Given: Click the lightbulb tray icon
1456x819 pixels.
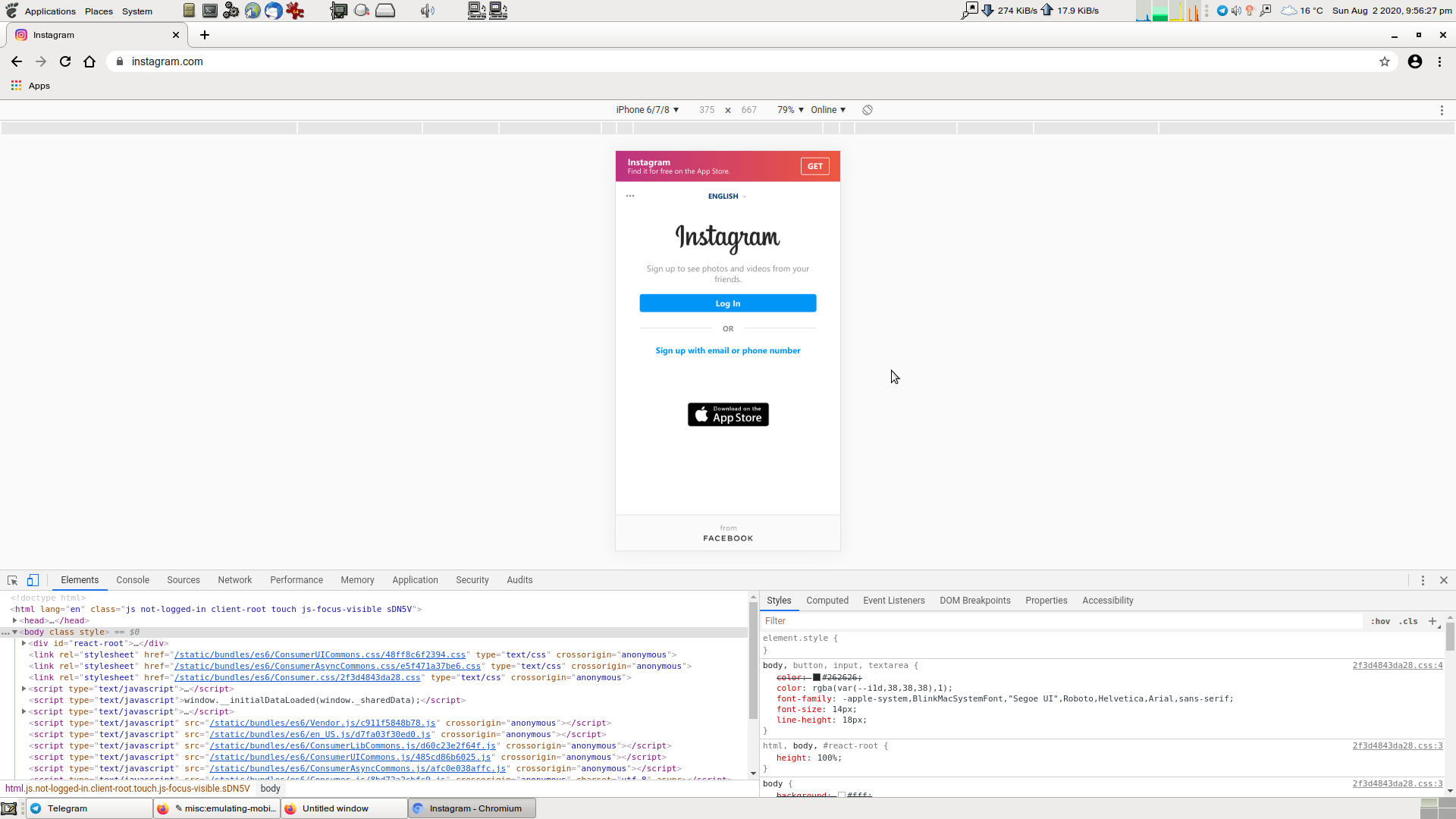Looking at the screenshot, I should [x=1250, y=11].
